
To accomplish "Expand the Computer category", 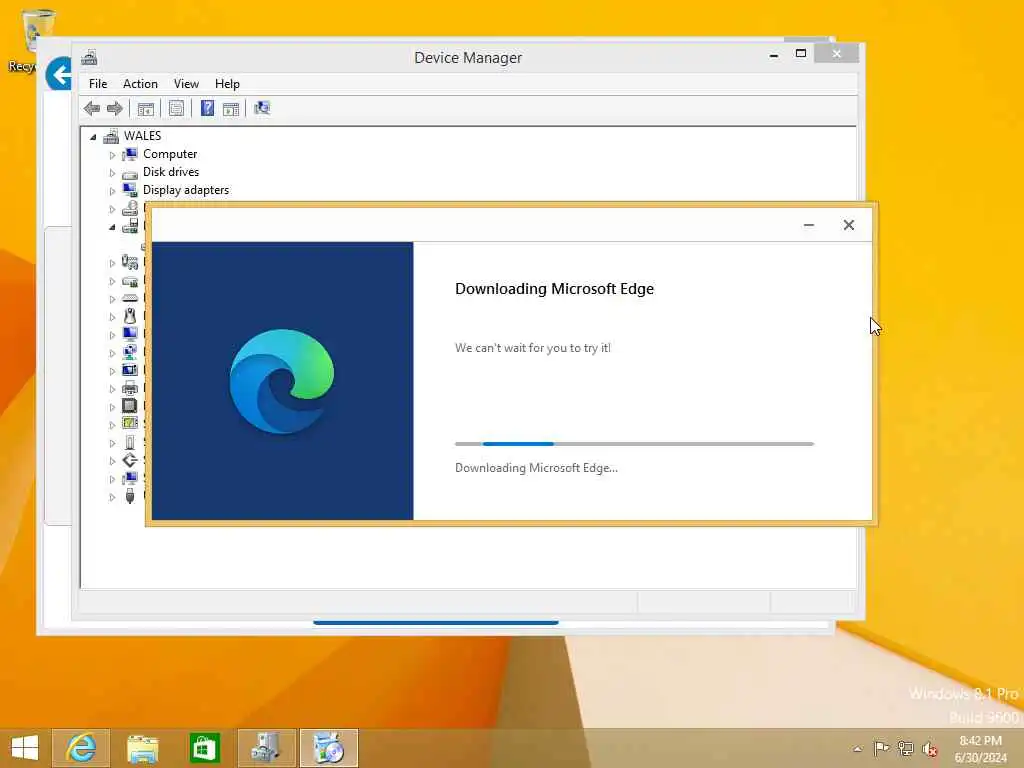I will pyautogui.click(x=112, y=155).
